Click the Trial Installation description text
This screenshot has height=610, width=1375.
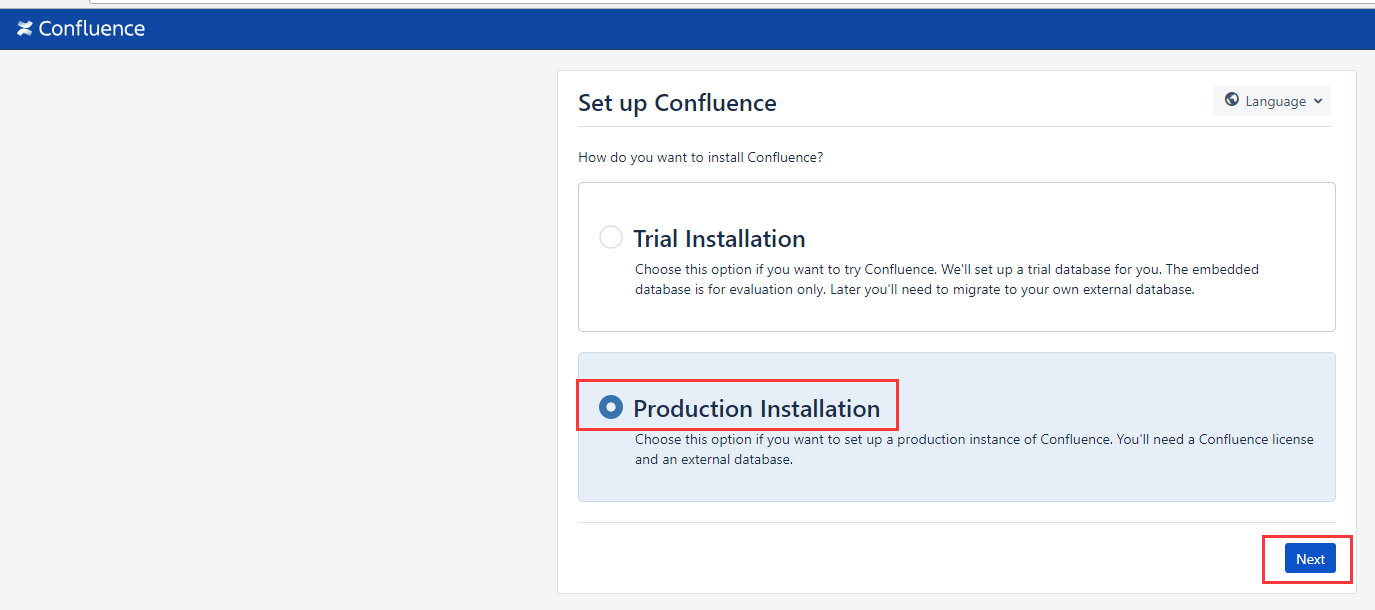coord(947,280)
